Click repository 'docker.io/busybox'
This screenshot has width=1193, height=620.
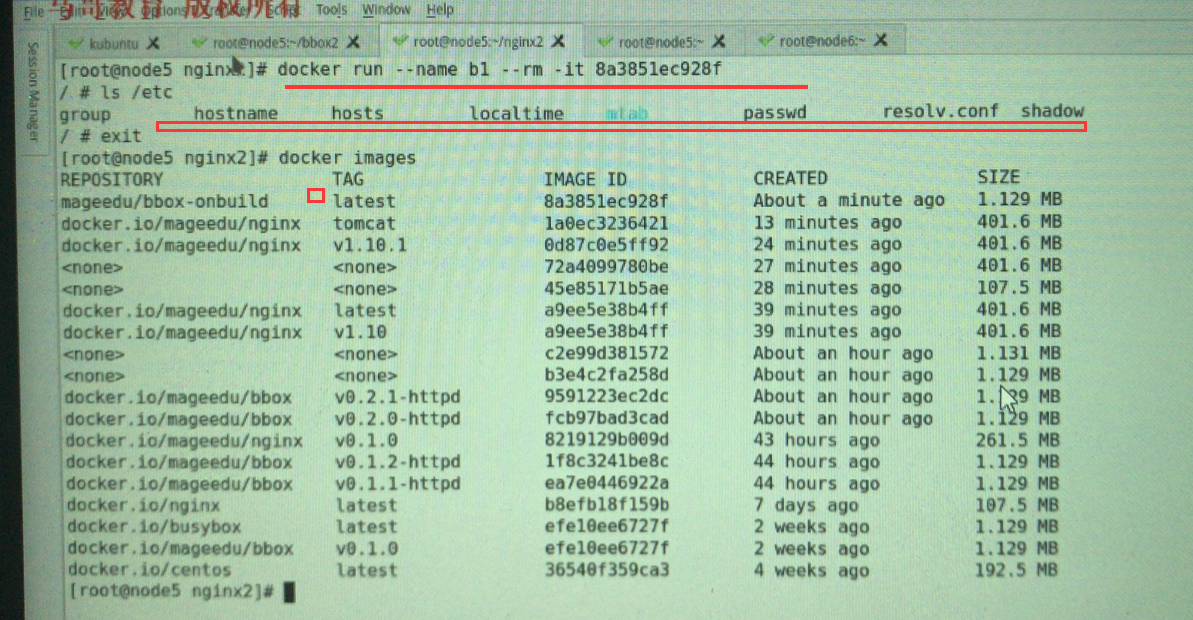tap(154, 527)
